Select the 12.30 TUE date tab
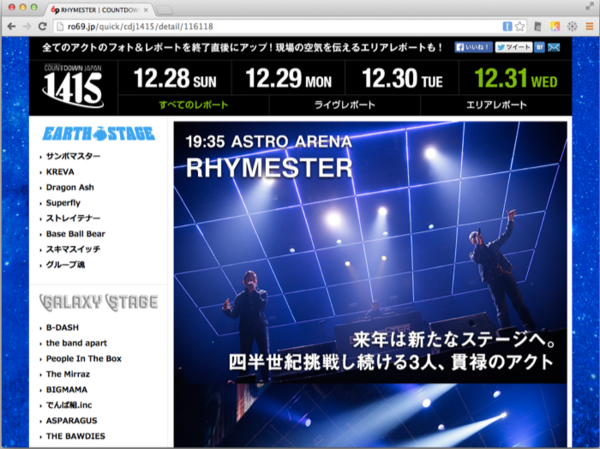Viewport: 600px width, 449px height. [x=402, y=78]
